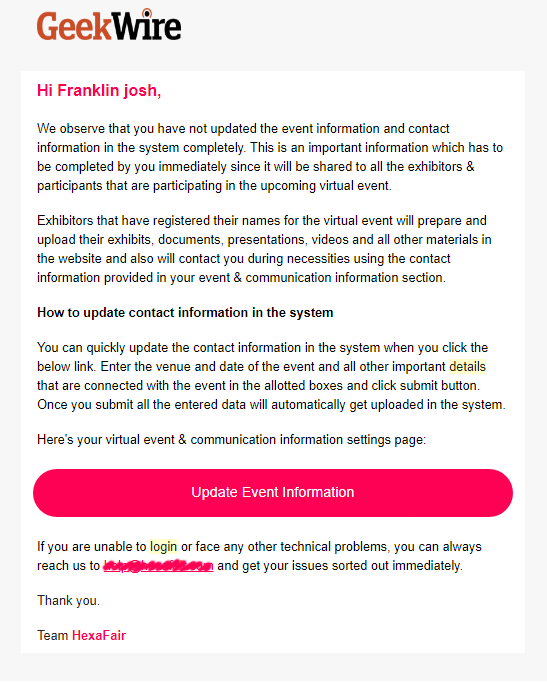Click the black "Wire" part of the logo

[145, 25]
